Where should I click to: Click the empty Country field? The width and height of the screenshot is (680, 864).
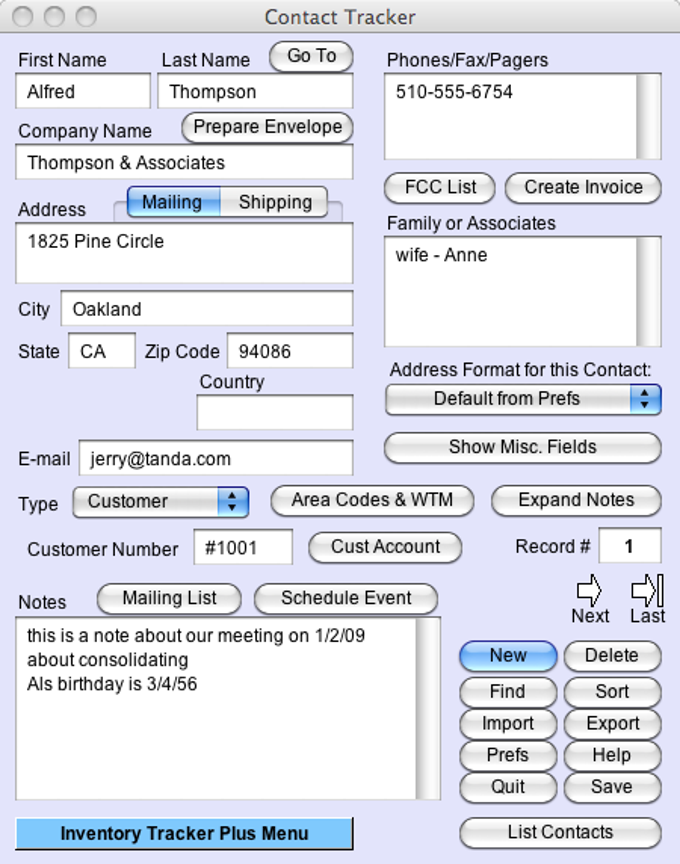click(274, 412)
